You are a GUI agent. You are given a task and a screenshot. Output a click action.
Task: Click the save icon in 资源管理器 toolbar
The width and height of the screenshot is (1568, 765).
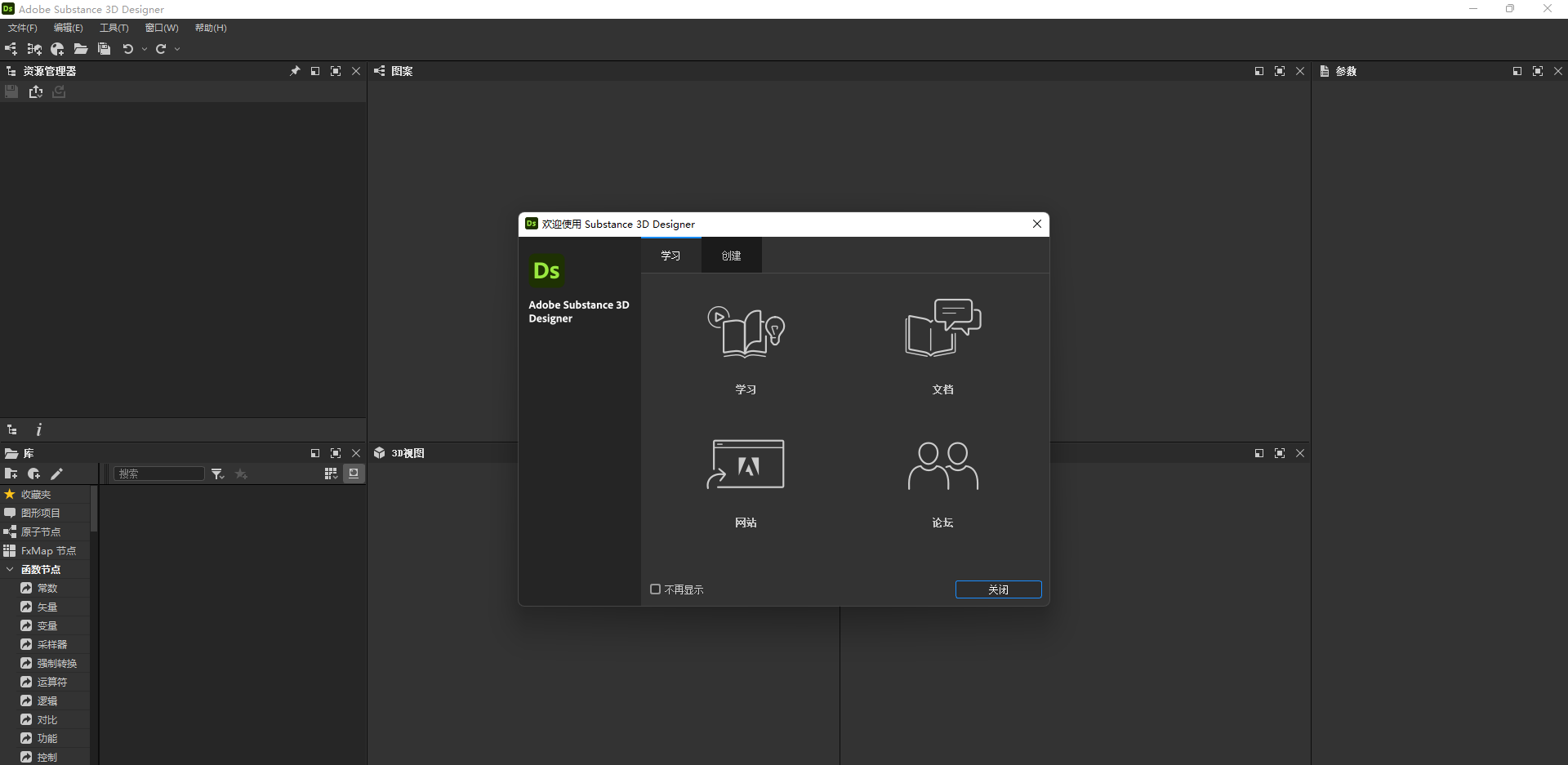(11, 91)
